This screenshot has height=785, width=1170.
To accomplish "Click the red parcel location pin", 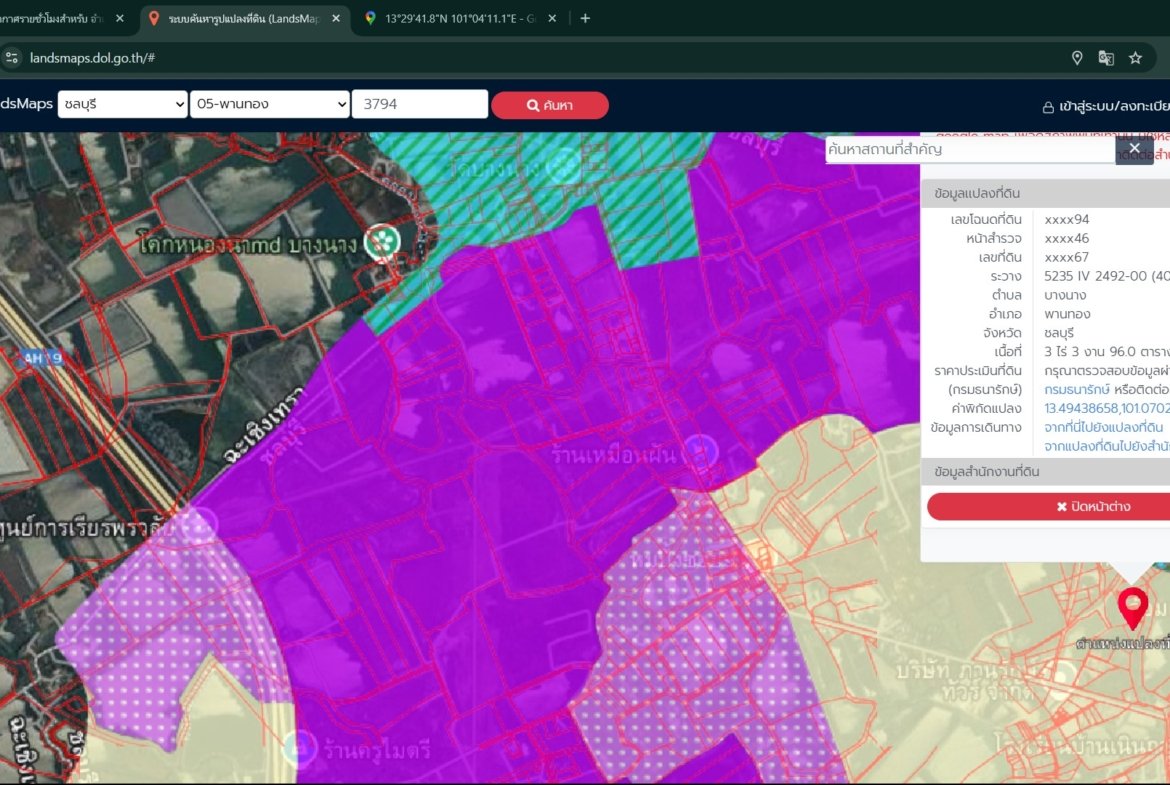I will (1131, 605).
